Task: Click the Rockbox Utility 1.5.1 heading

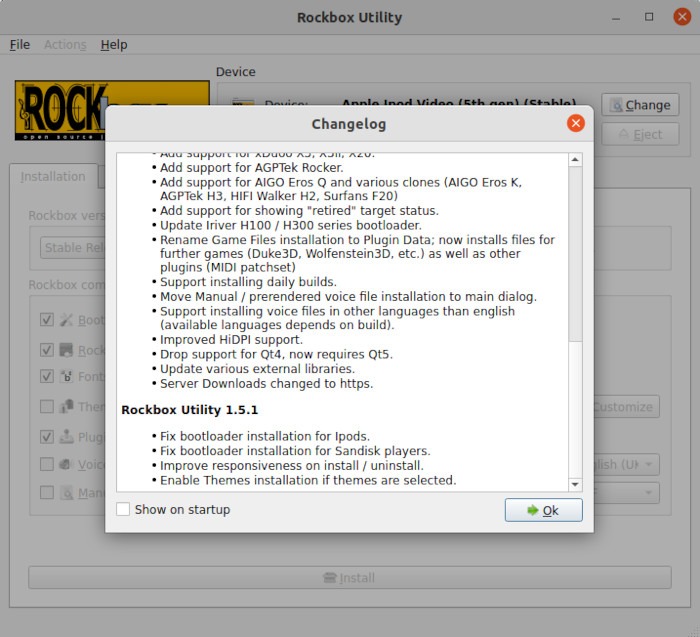Action: click(190, 410)
